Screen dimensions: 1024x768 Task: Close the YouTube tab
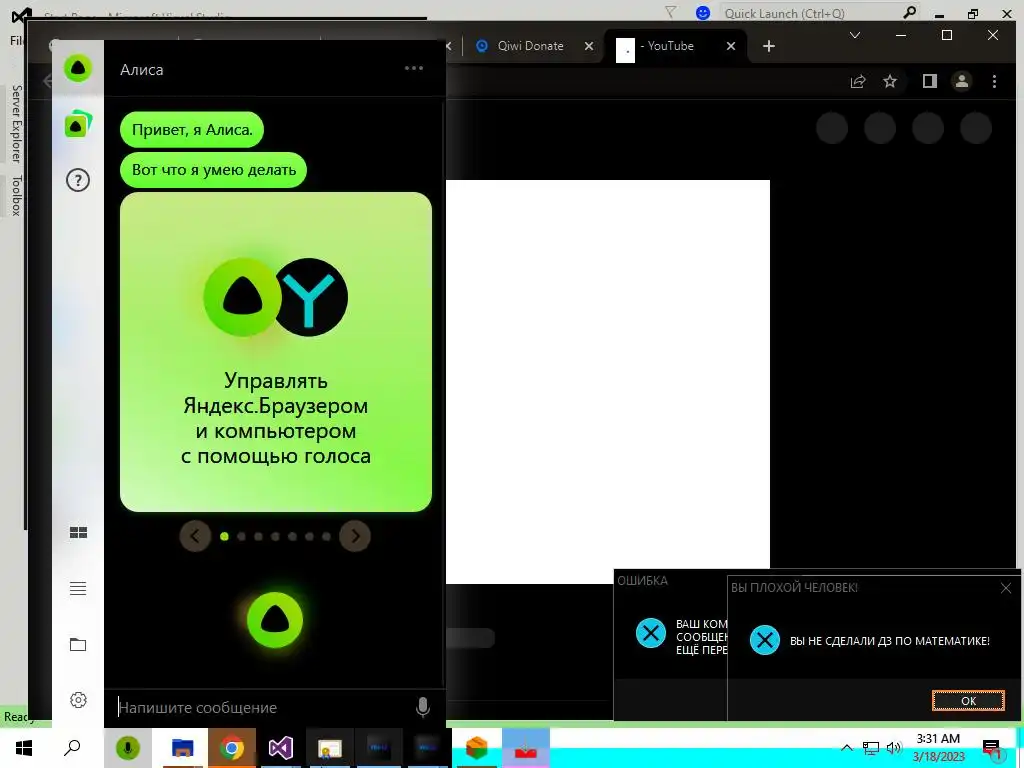click(731, 46)
